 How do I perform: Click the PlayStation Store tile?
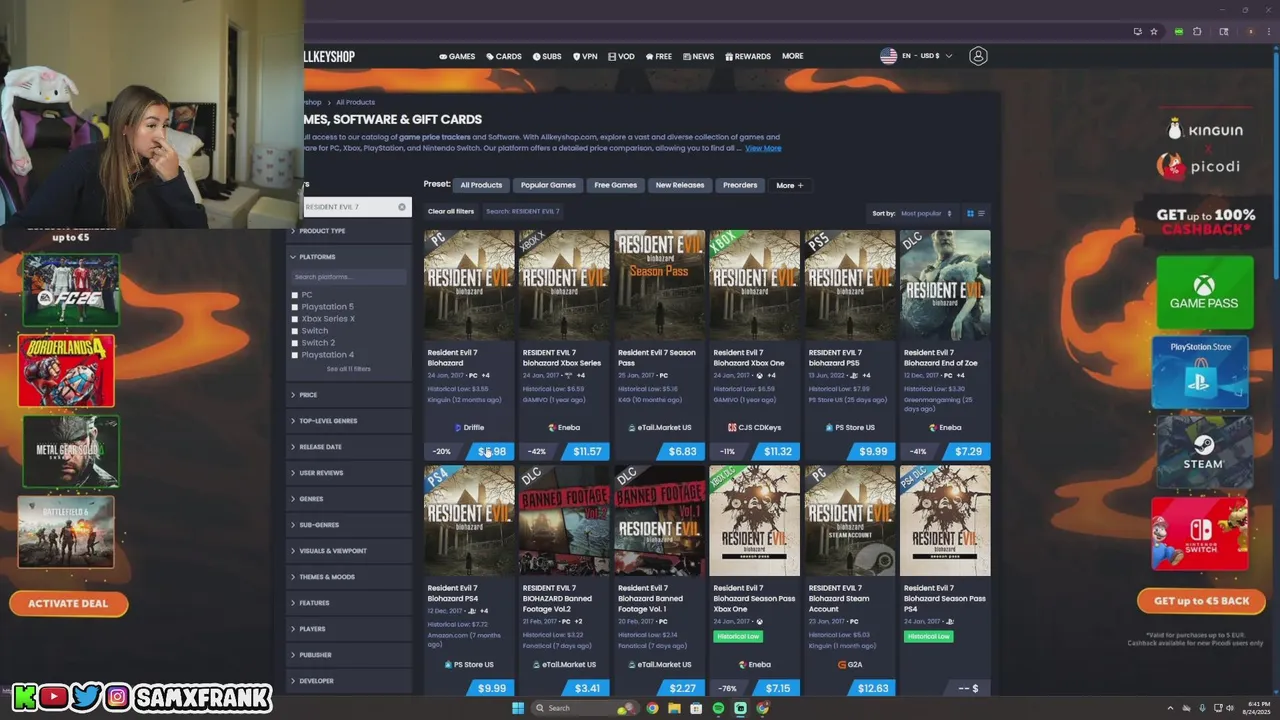pos(1201,372)
